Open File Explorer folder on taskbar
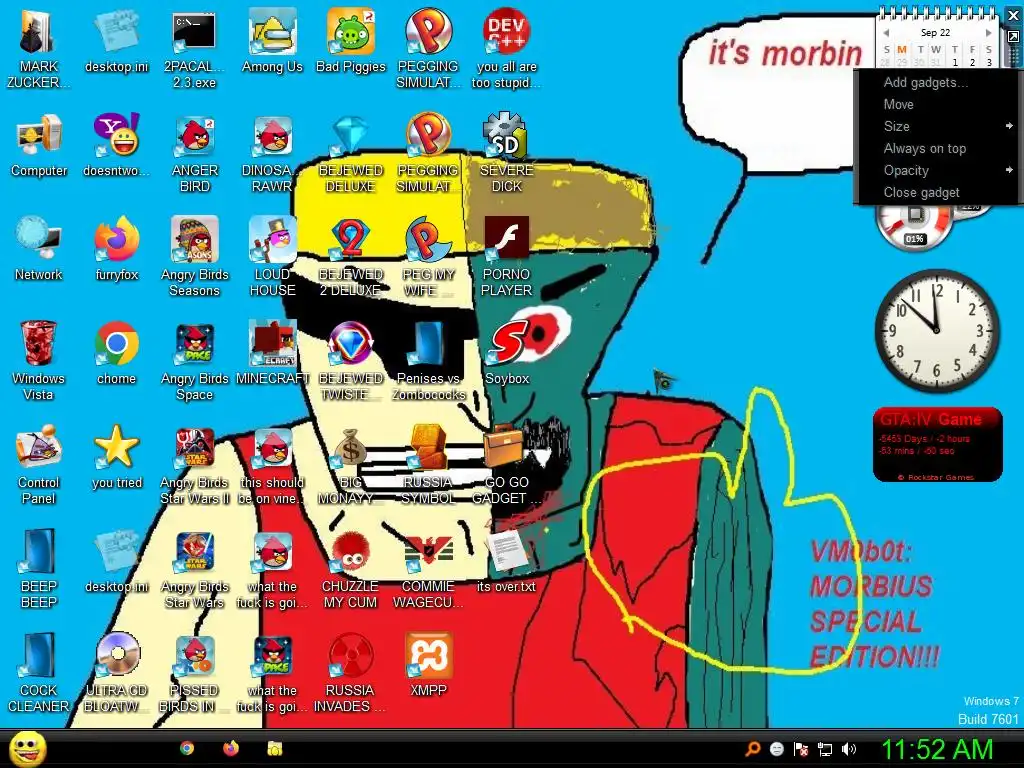Viewport: 1024px width, 768px height. [x=275, y=748]
